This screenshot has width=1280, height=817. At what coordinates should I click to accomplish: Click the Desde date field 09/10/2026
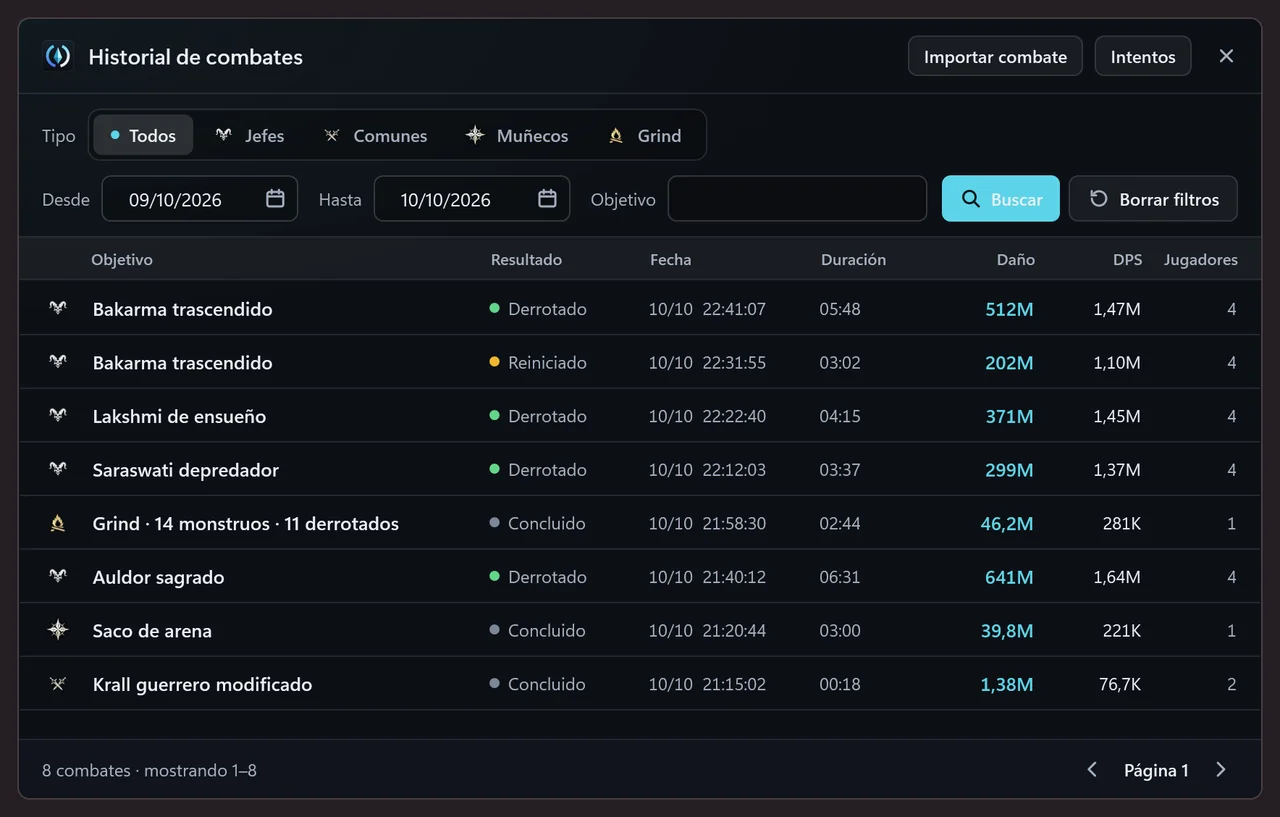(x=200, y=199)
